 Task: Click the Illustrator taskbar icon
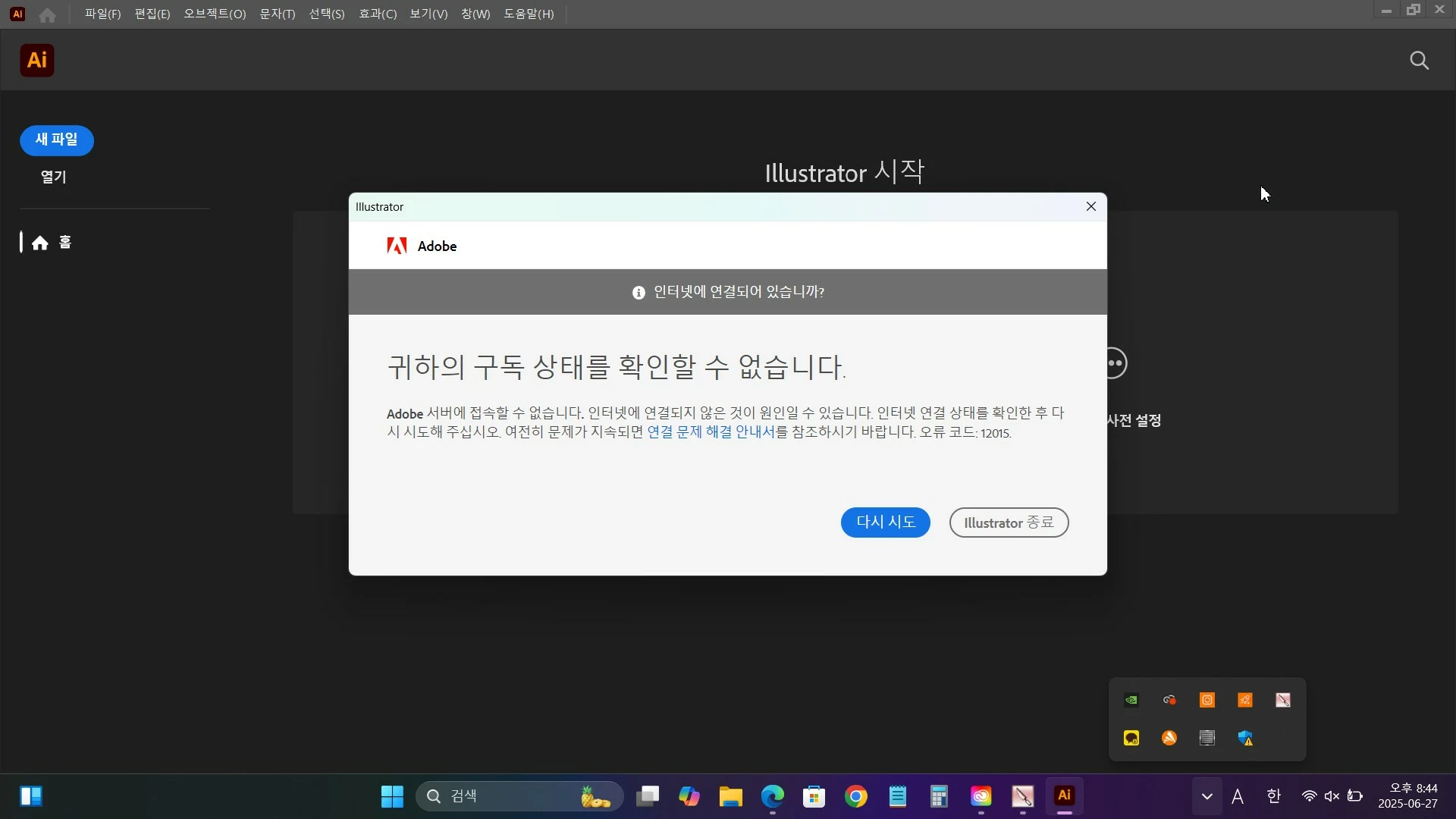1064,795
